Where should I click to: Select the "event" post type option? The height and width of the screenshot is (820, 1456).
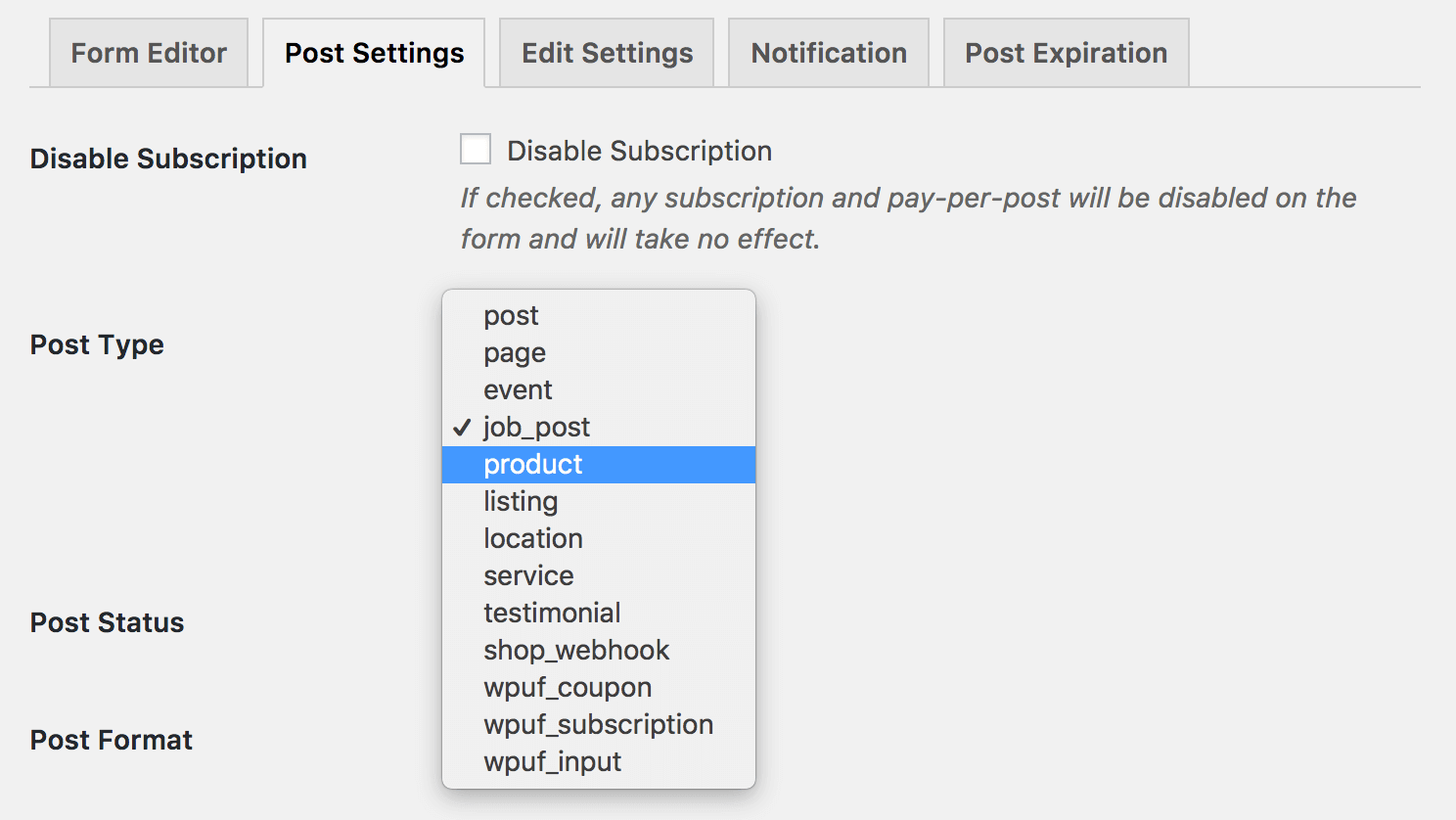pos(517,389)
